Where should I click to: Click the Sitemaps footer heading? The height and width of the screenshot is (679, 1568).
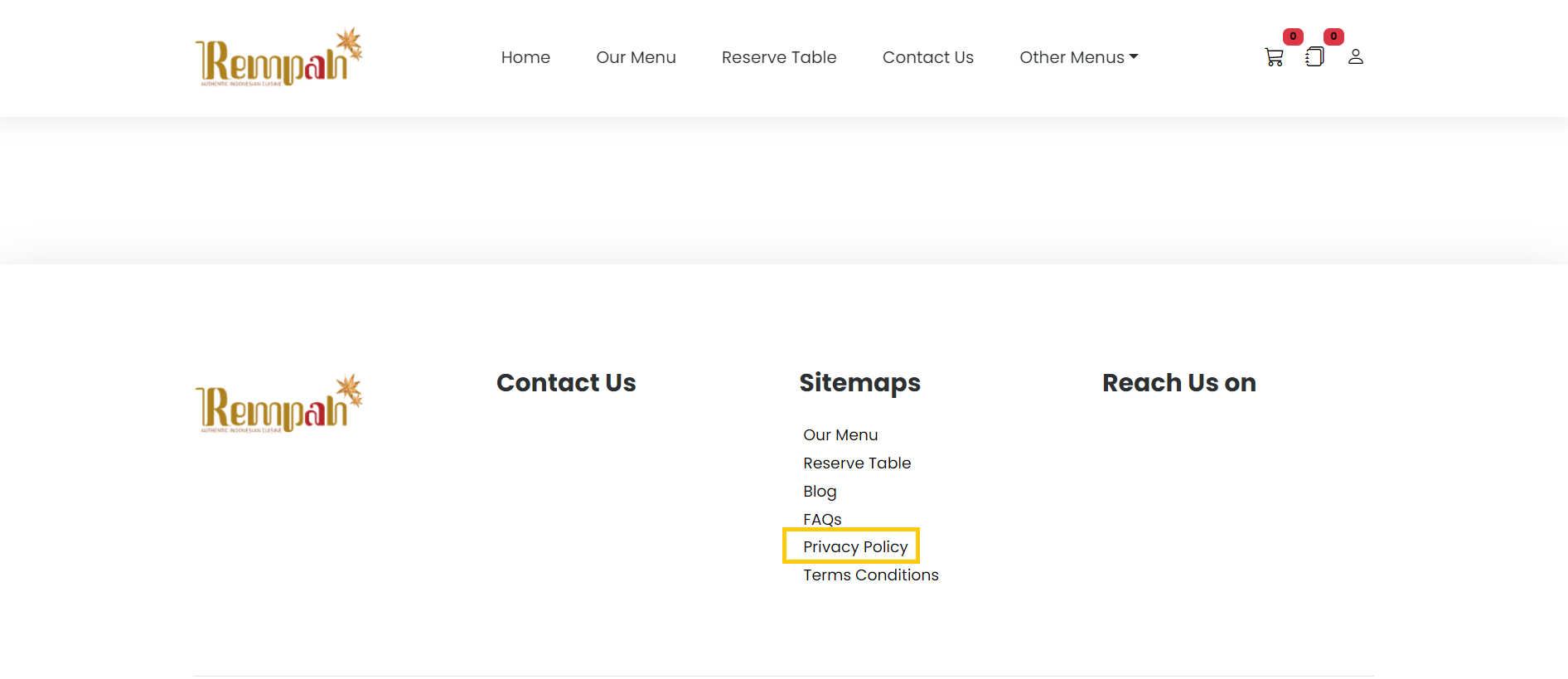[859, 383]
